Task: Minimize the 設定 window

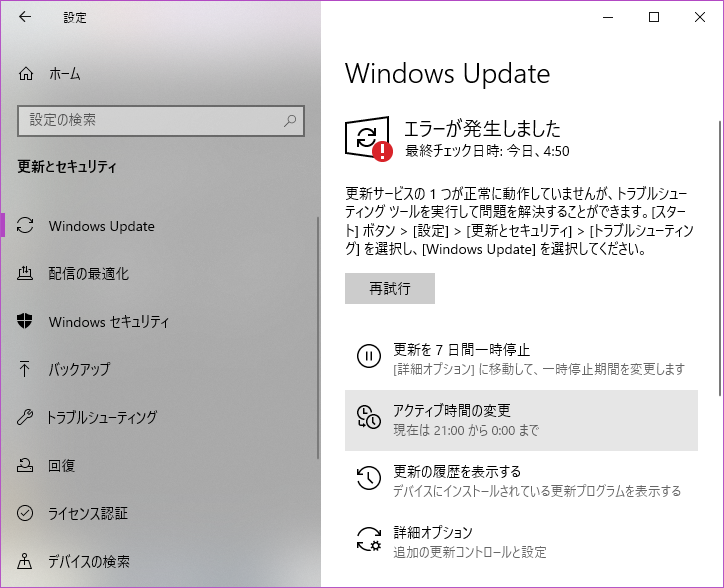Action: [x=608, y=18]
